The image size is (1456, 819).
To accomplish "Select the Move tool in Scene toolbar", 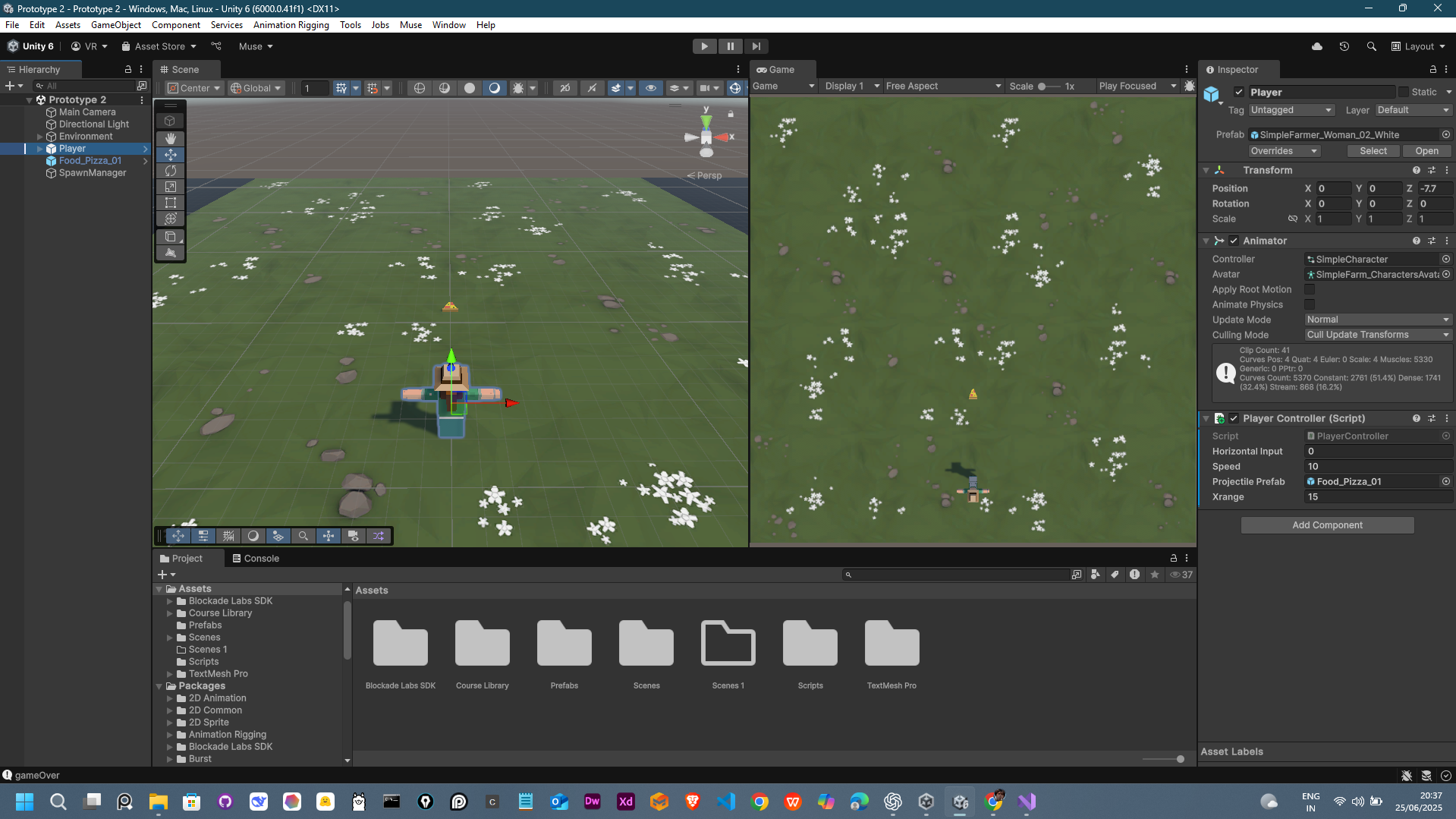I will click(x=171, y=154).
